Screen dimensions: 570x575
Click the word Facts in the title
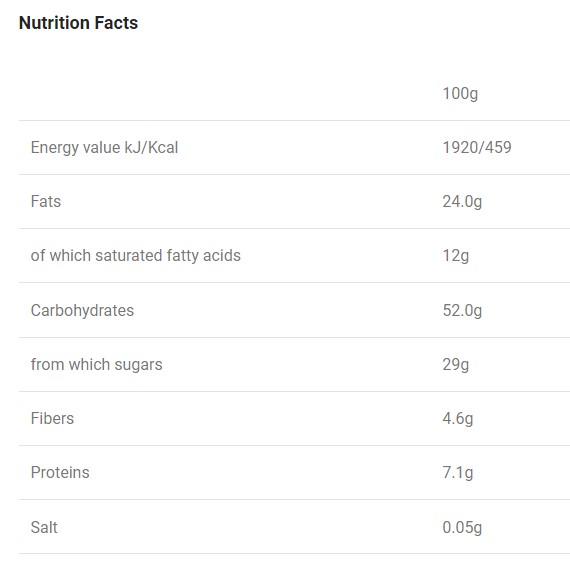[116, 23]
